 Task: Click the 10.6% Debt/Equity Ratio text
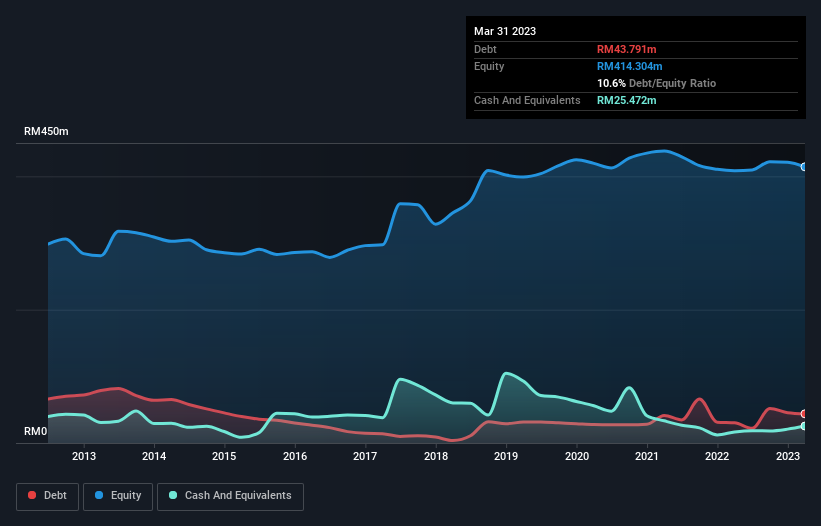point(656,83)
